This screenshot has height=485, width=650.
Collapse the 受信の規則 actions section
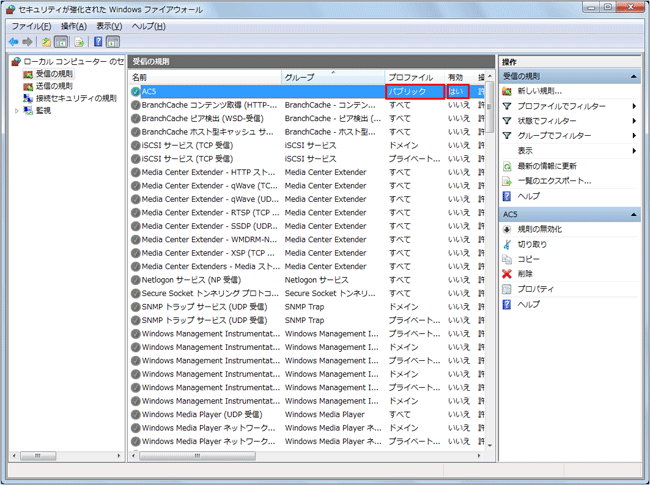tap(633, 76)
